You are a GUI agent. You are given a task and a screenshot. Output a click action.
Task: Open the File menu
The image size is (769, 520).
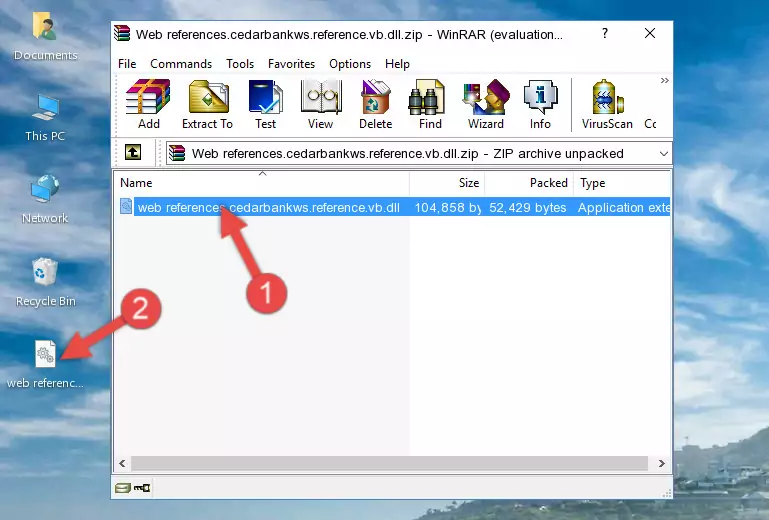127,64
